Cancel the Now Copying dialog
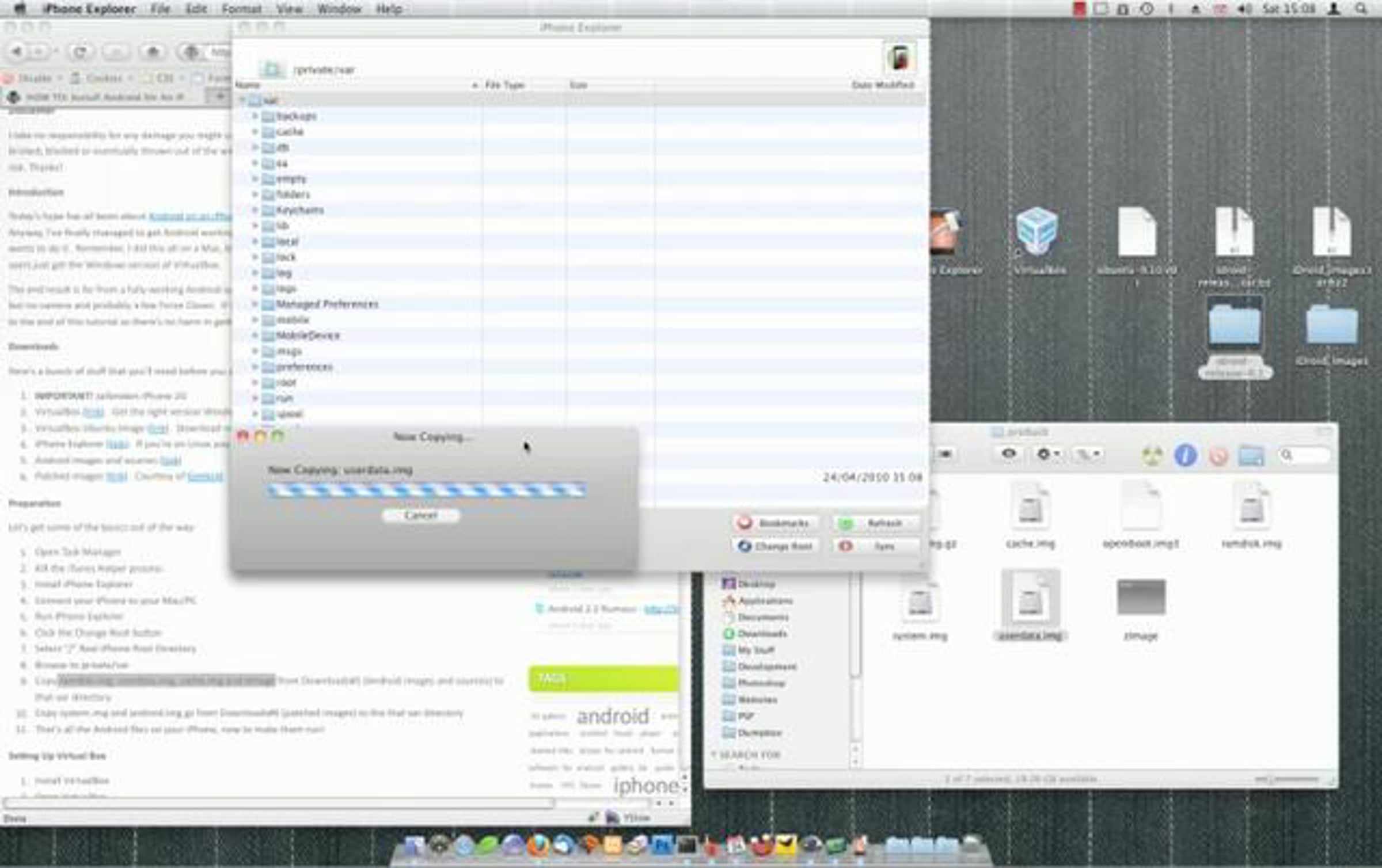Screen dimensions: 1382x868 (x=421, y=515)
